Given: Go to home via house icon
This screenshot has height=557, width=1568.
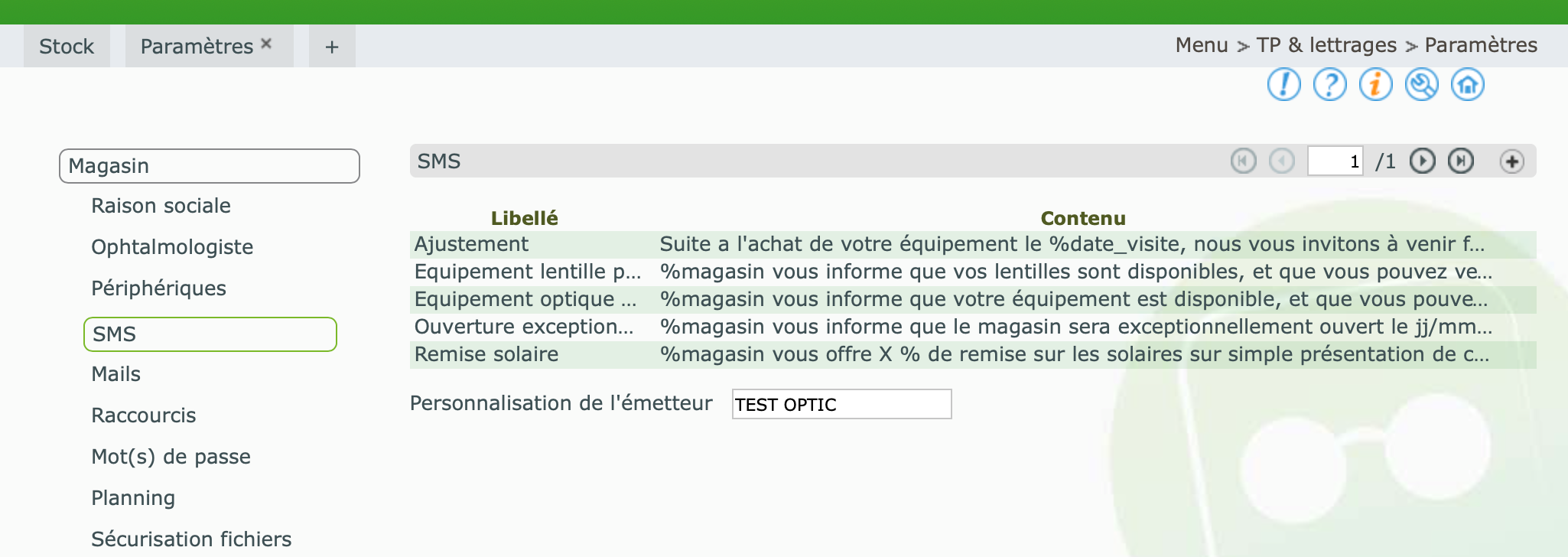Looking at the screenshot, I should pos(1467,84).
